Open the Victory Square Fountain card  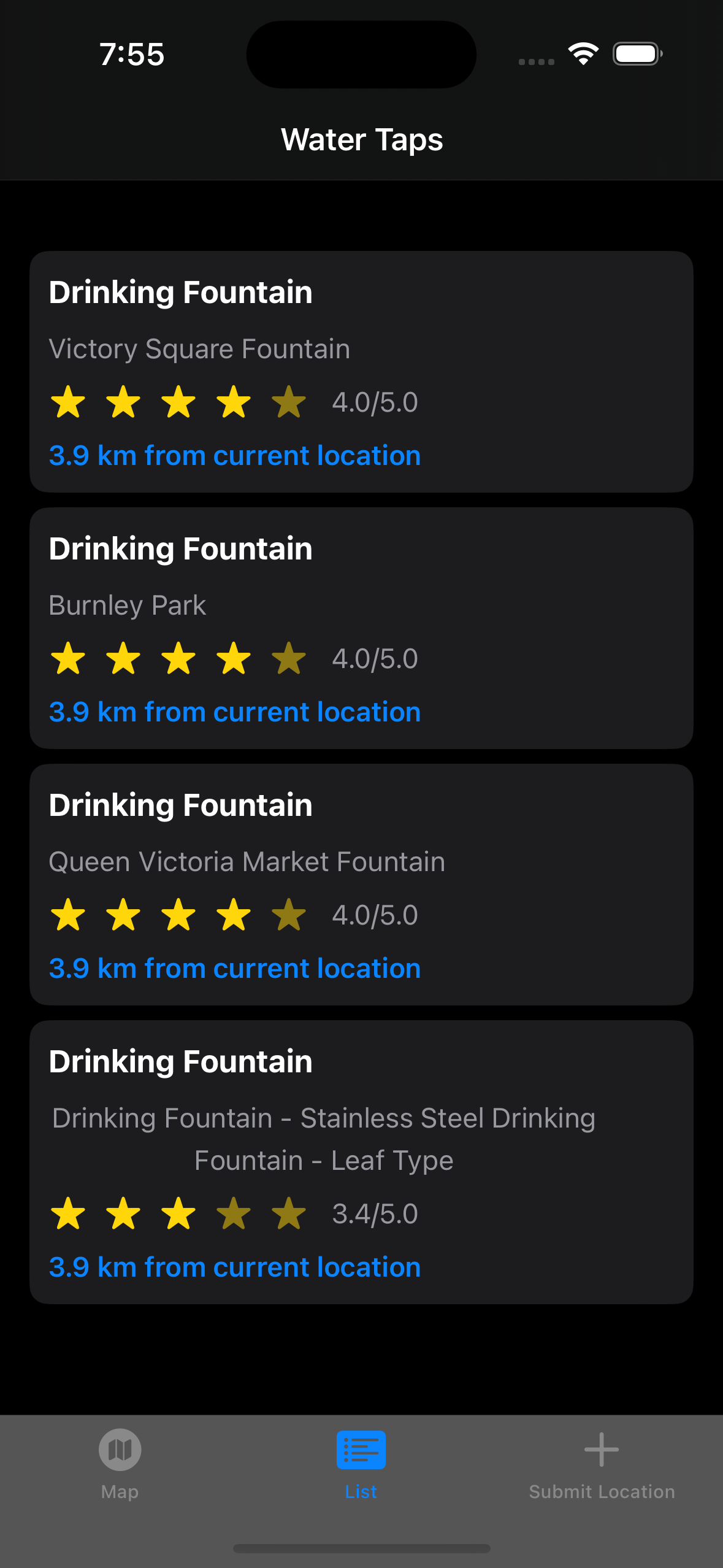[x=361, y=372]
